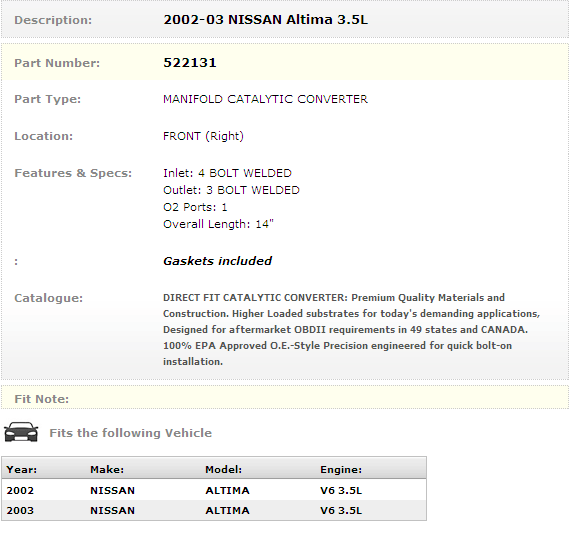The height and width of the screenshot is (541, 570).
Task: Click the Overall Length: 14" spec
Action: point(218,224)
